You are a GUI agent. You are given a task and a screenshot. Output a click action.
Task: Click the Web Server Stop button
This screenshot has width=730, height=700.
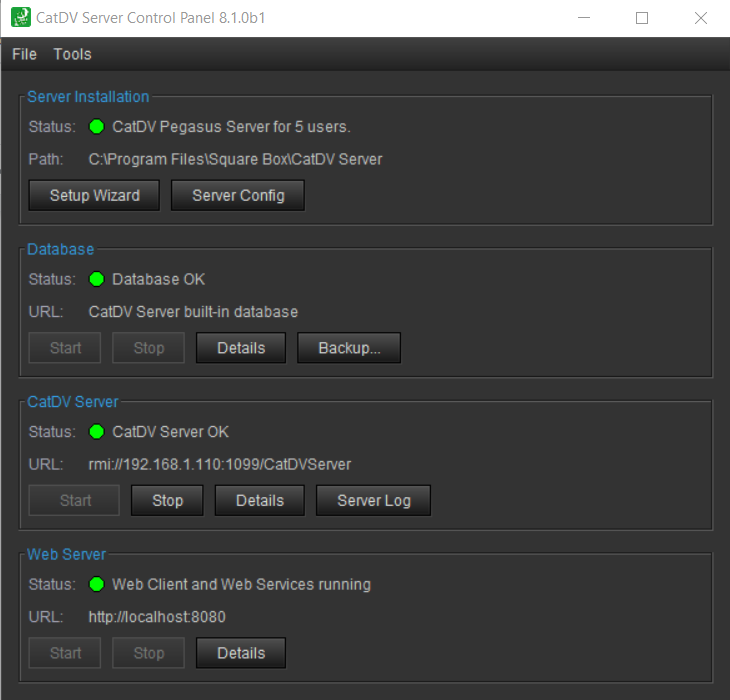pyautogui.click(x=149, y=653)
